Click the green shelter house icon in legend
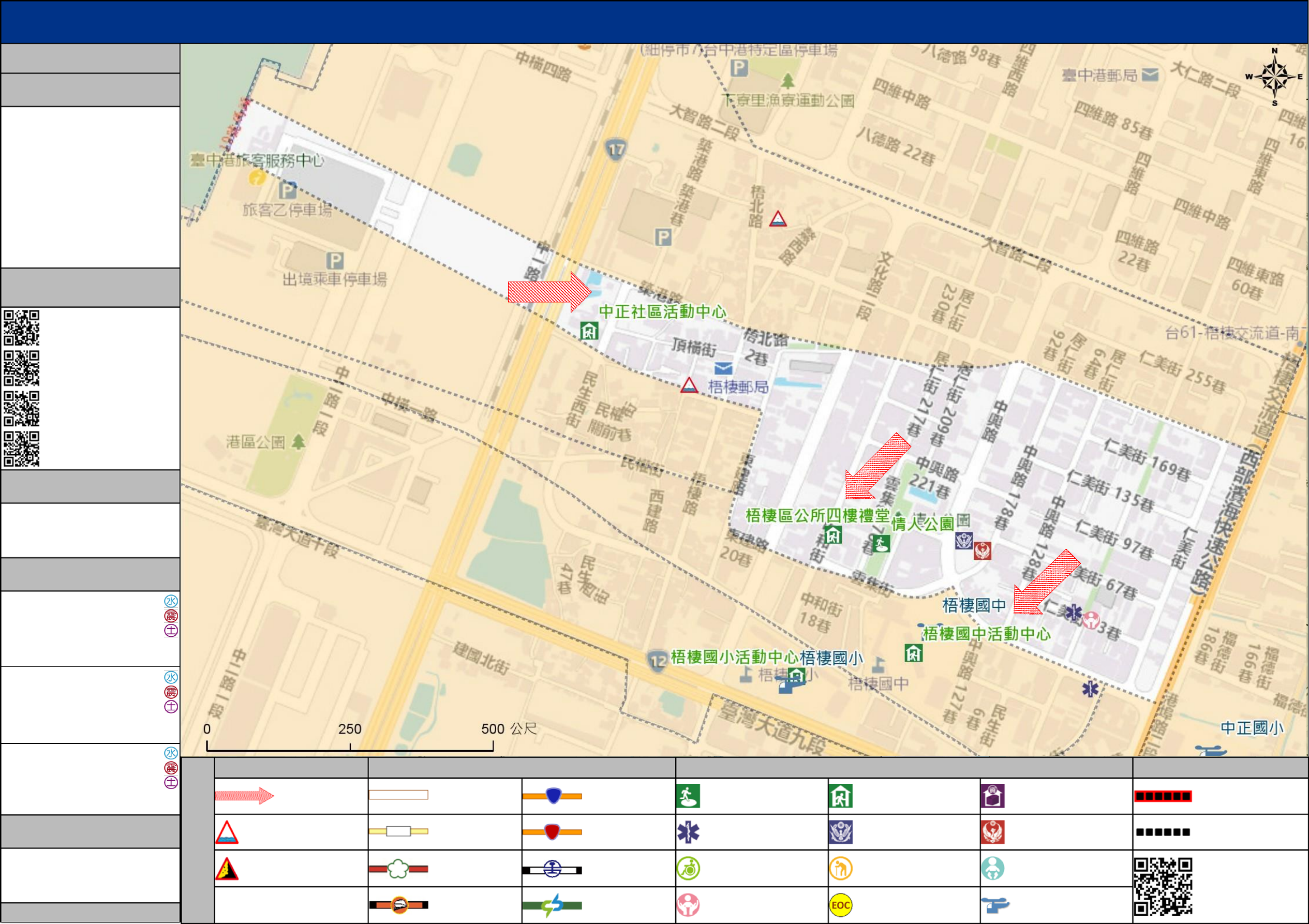 click(841, 796)
